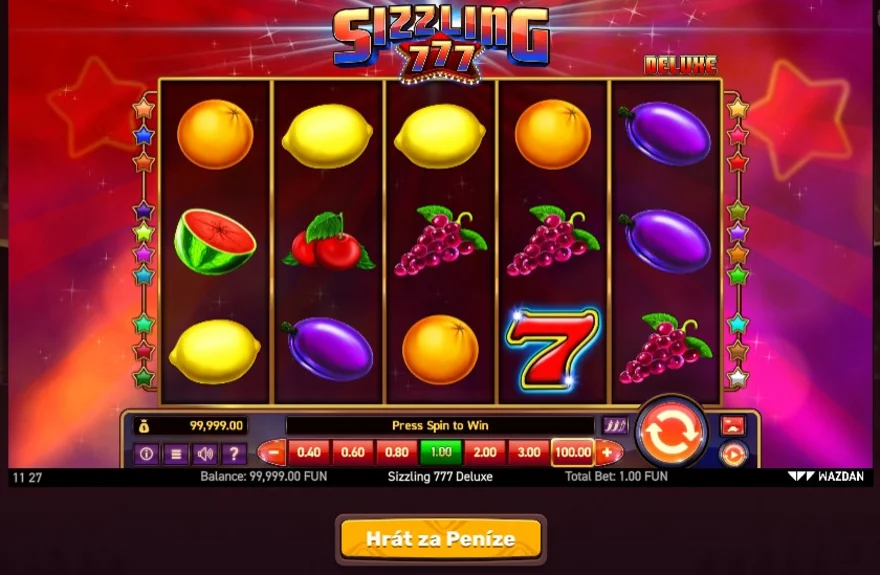The width and height of the screenshot is (880, 575).
Task: Click the Hrát za Peníze button
Action: pyautogui.click(x=441, y=539)
